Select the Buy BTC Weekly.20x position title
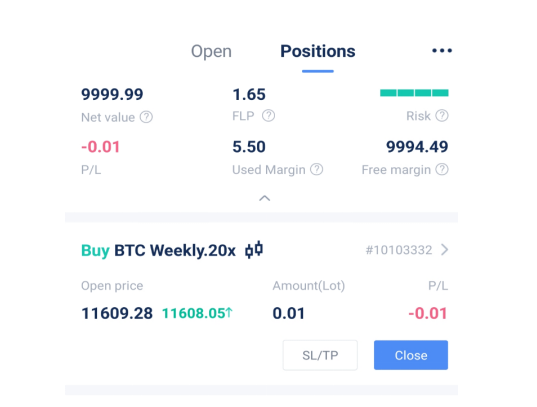The image size is (537, 407). (x=158, y=250)
